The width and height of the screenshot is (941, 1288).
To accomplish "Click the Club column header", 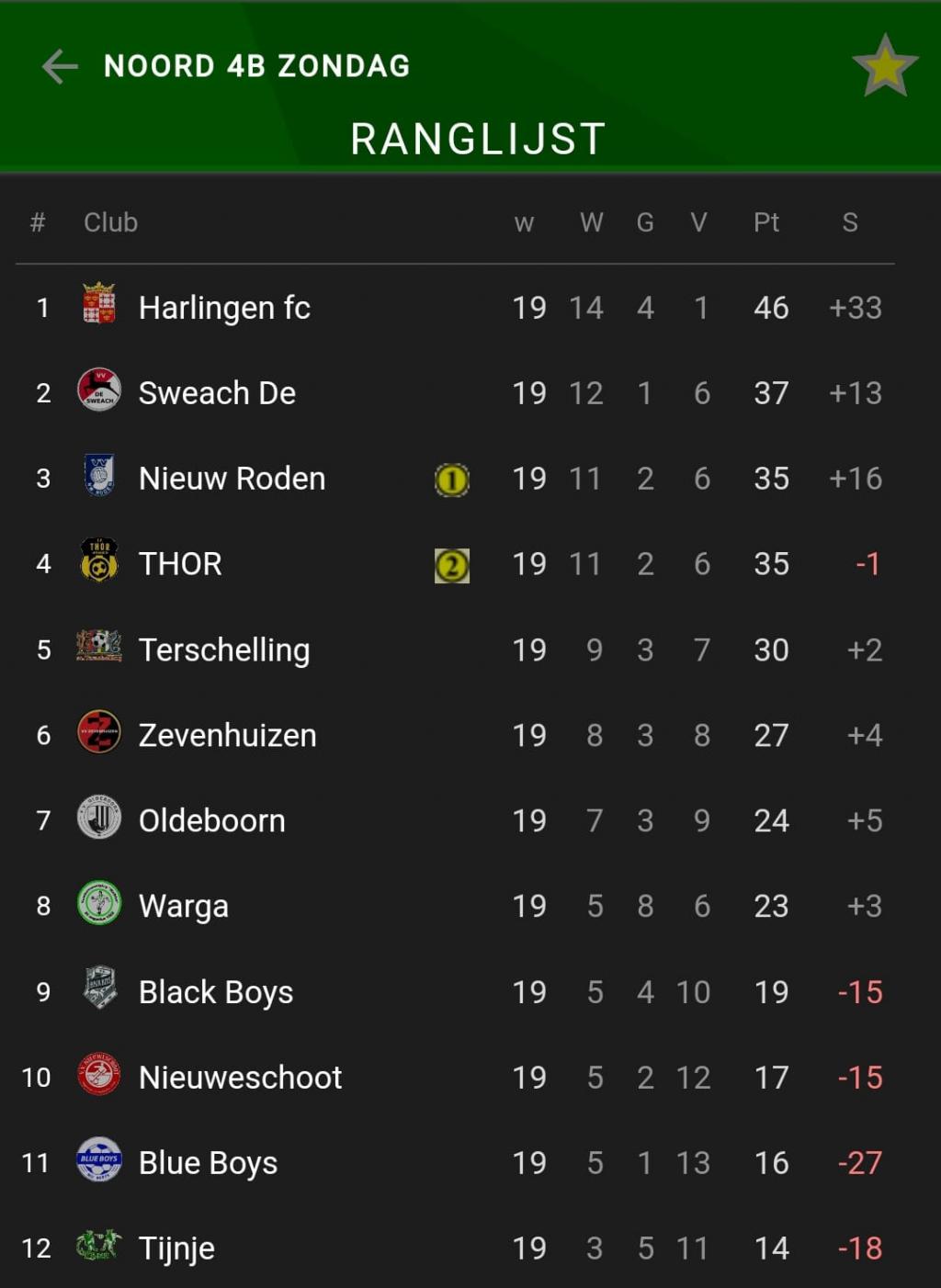I will [110, 222].
